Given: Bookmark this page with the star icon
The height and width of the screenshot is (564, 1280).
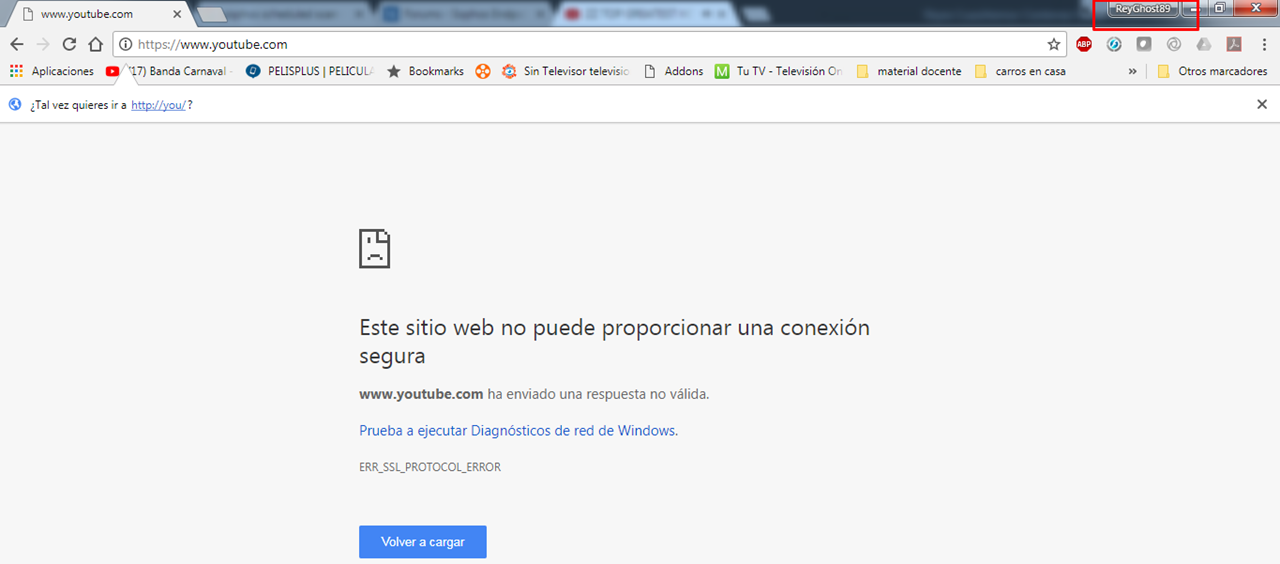Looking at the screenshot, I should (x=1053, y=44).
